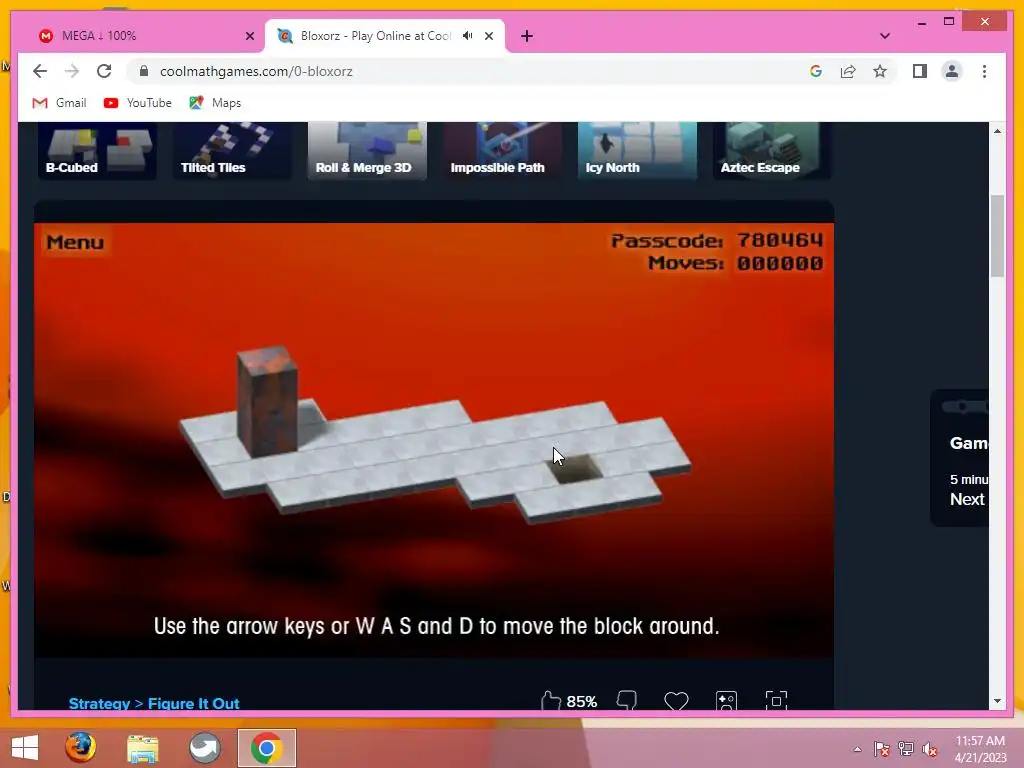The image size is (1024, 768).
Task: Click the volume icon in the tray
Action: click(930, 749)
